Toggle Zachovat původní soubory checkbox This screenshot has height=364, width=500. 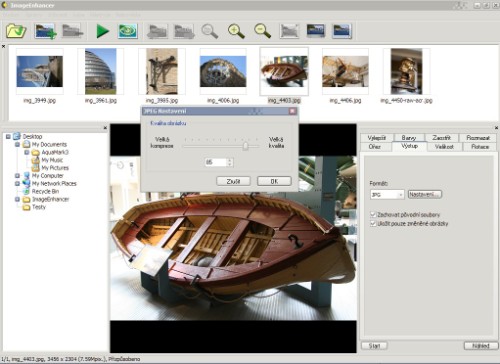[373, 214]
